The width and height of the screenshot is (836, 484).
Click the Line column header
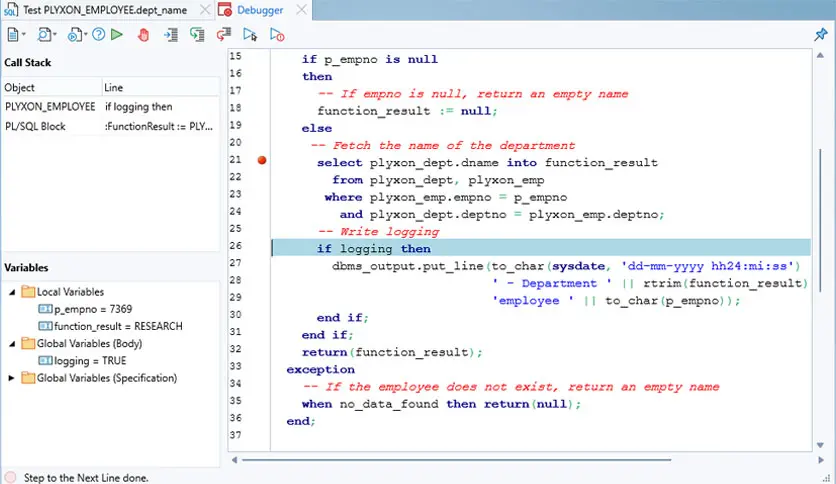click(x=160, y=87)
